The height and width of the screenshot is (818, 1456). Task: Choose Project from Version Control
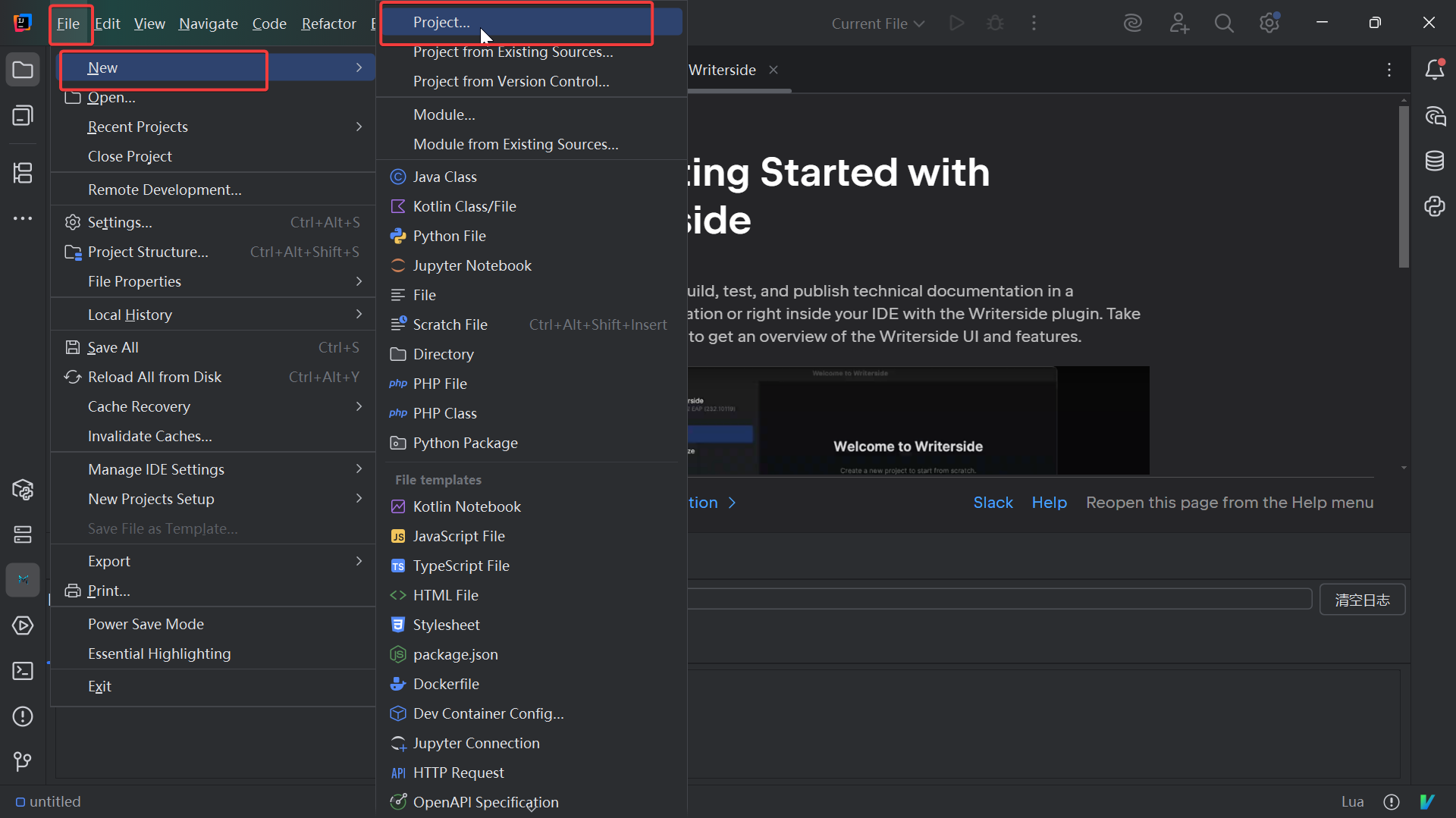(510, 81)
